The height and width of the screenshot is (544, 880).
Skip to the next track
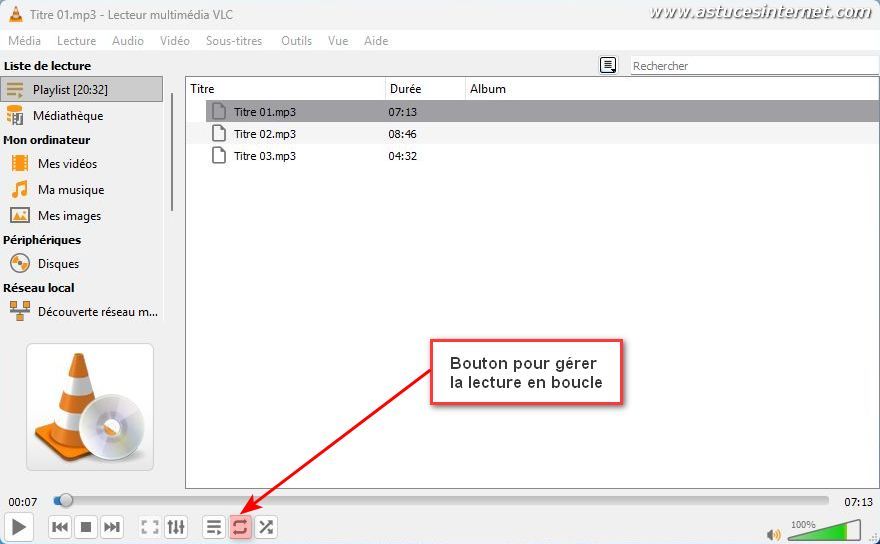[112, 527]
